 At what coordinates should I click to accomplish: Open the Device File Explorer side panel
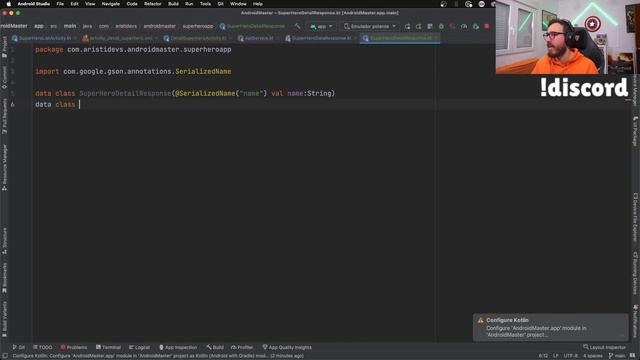[636, 217]
